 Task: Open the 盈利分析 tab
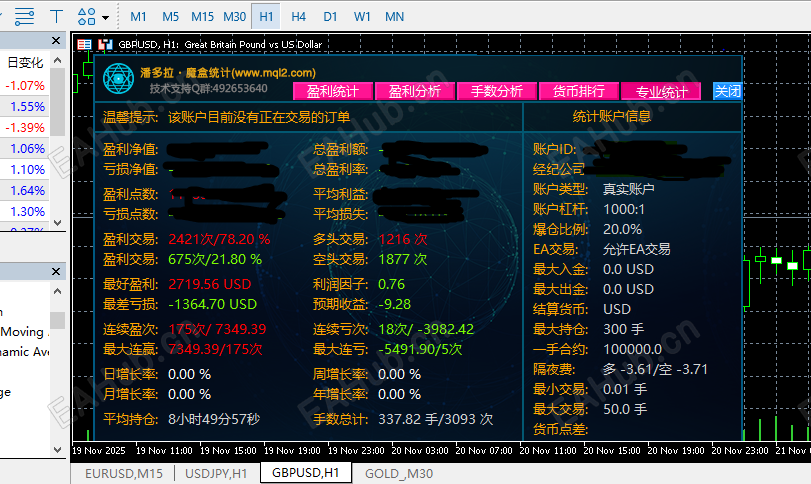tap(415, 92)
